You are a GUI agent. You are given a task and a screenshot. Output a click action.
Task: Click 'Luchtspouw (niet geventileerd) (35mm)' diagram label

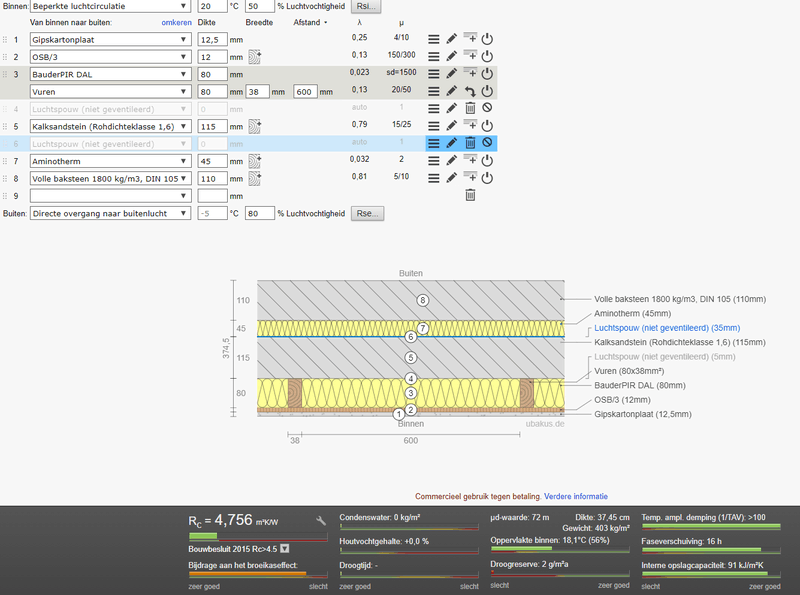click(x=667, y=328)
